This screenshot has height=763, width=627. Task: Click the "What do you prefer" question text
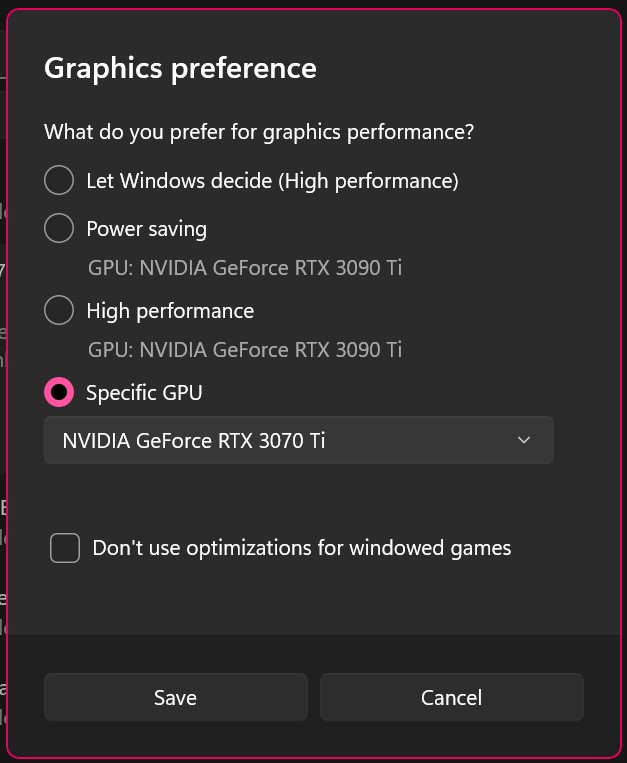[x=259, y=131]
